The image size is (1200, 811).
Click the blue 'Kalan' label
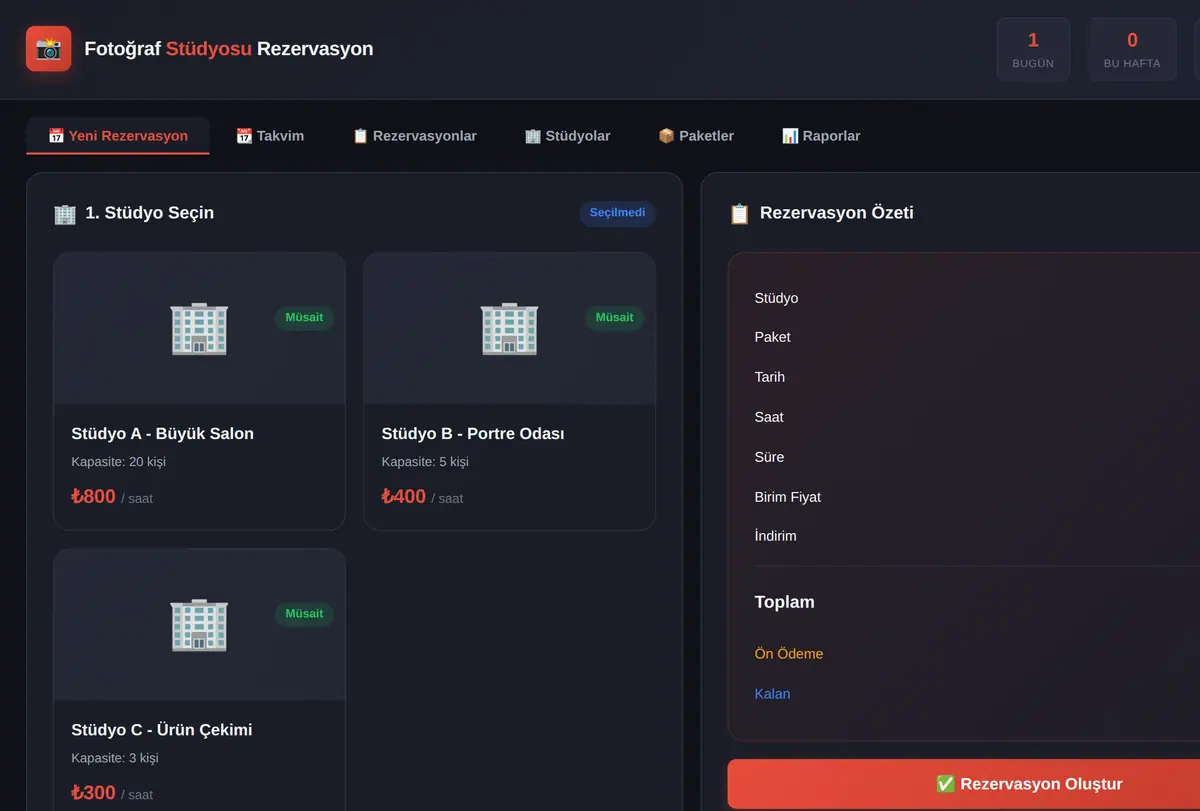click(773, 694)
